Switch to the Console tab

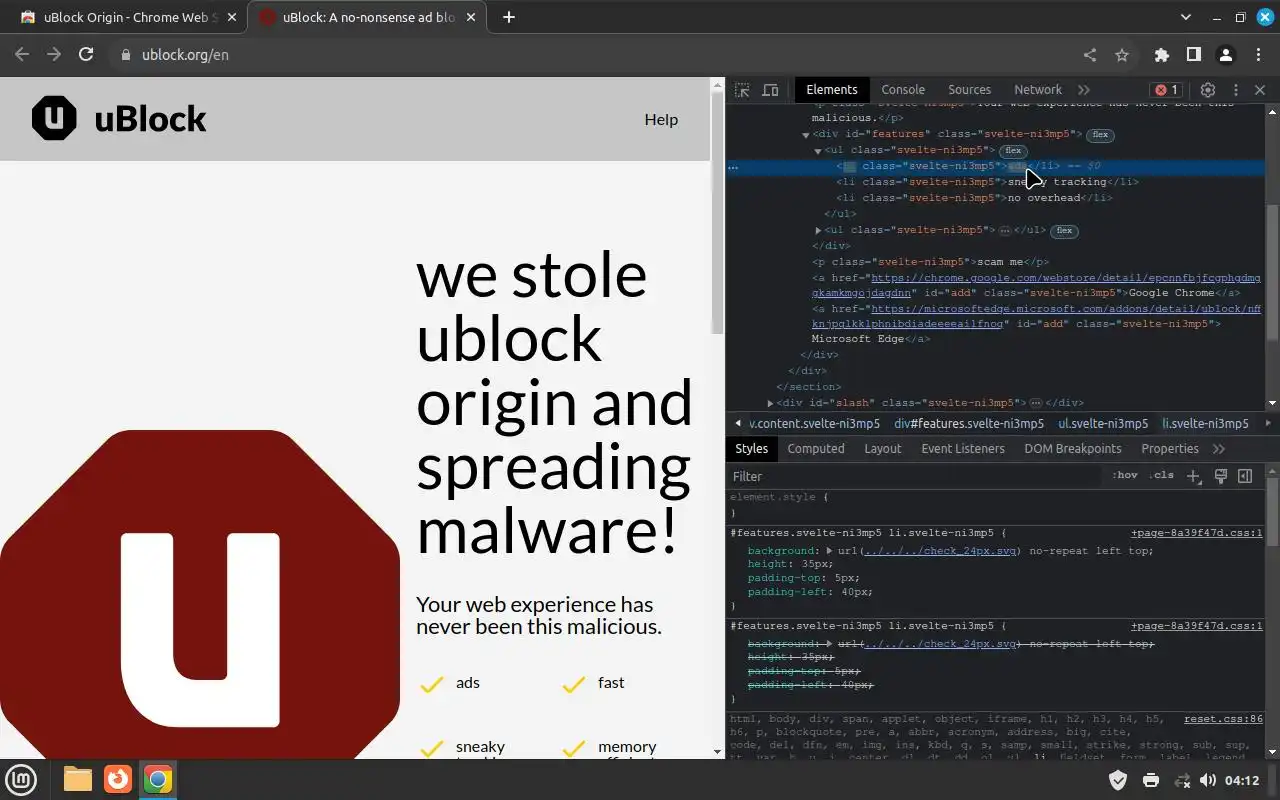coord(903,90)
